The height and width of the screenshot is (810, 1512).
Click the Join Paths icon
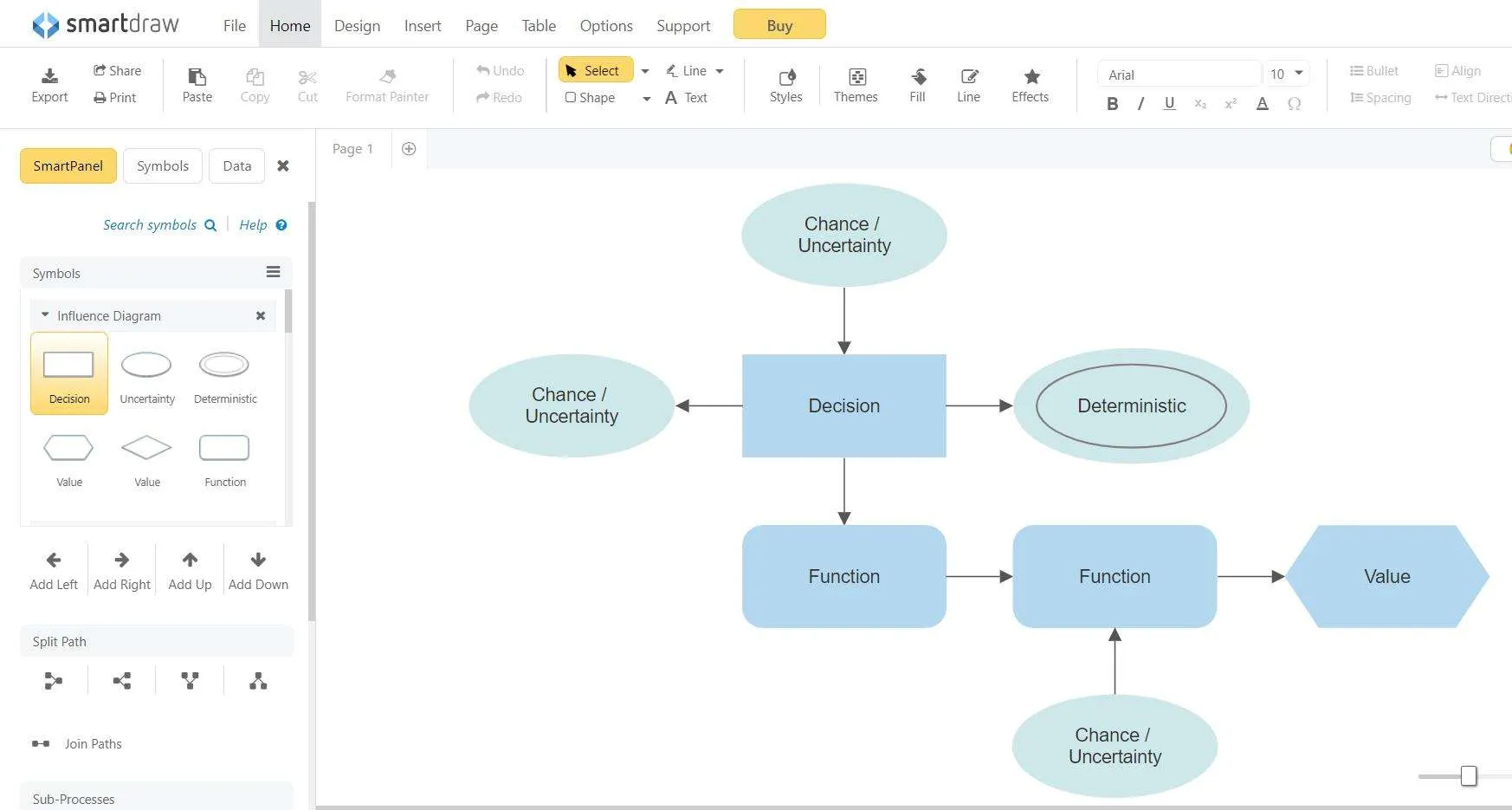41,743
